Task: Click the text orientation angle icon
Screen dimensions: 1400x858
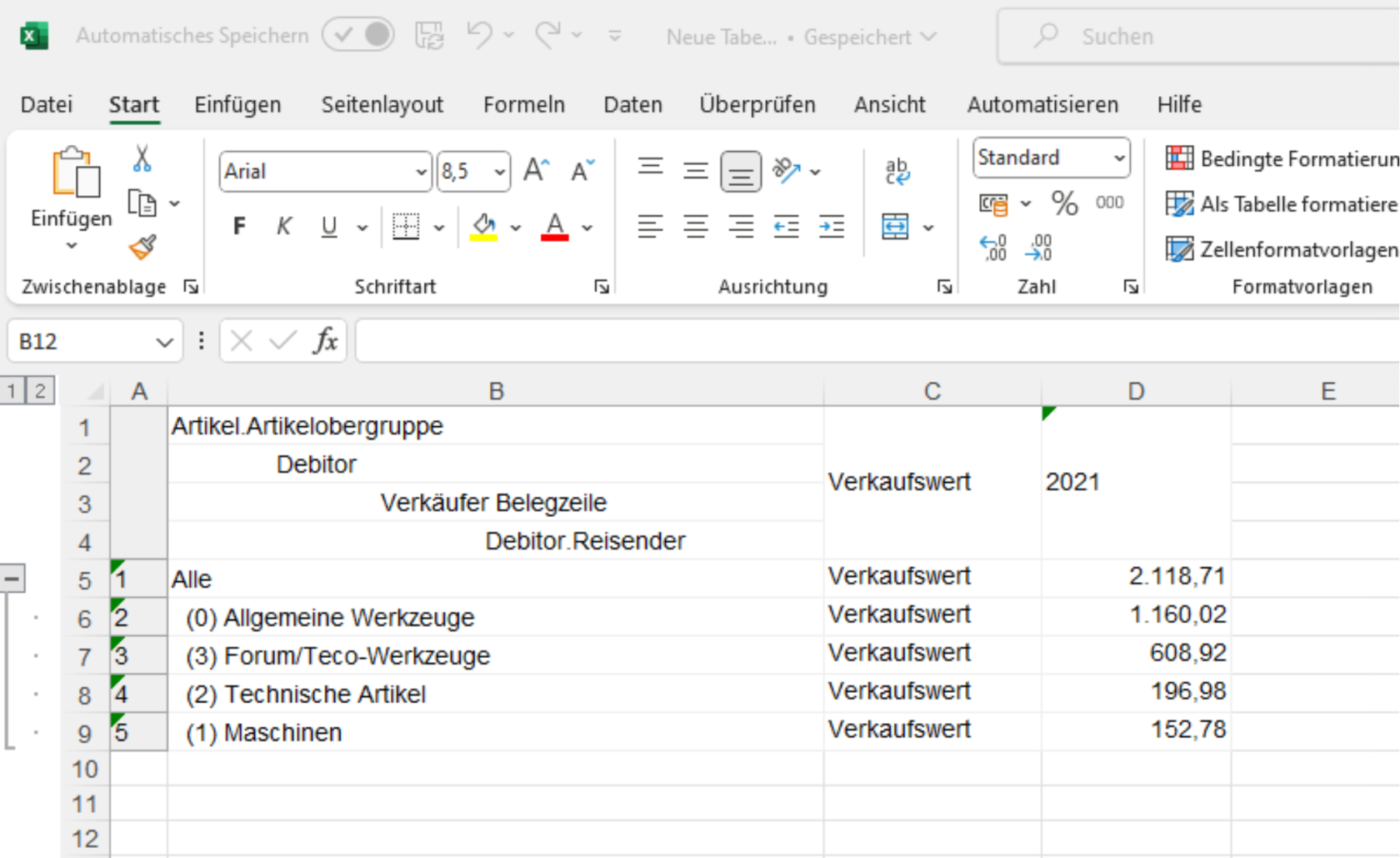Action: click(x=786, y=170)
